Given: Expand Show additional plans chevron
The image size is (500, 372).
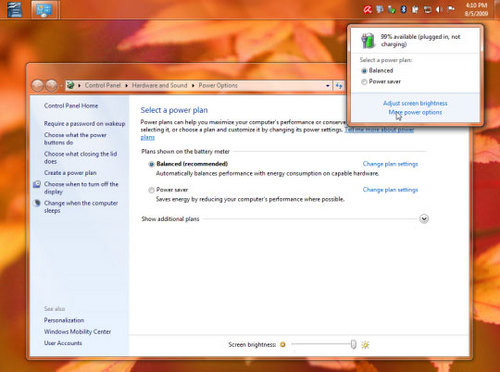Looking at the screenshot, I should (x=424, y=219).
